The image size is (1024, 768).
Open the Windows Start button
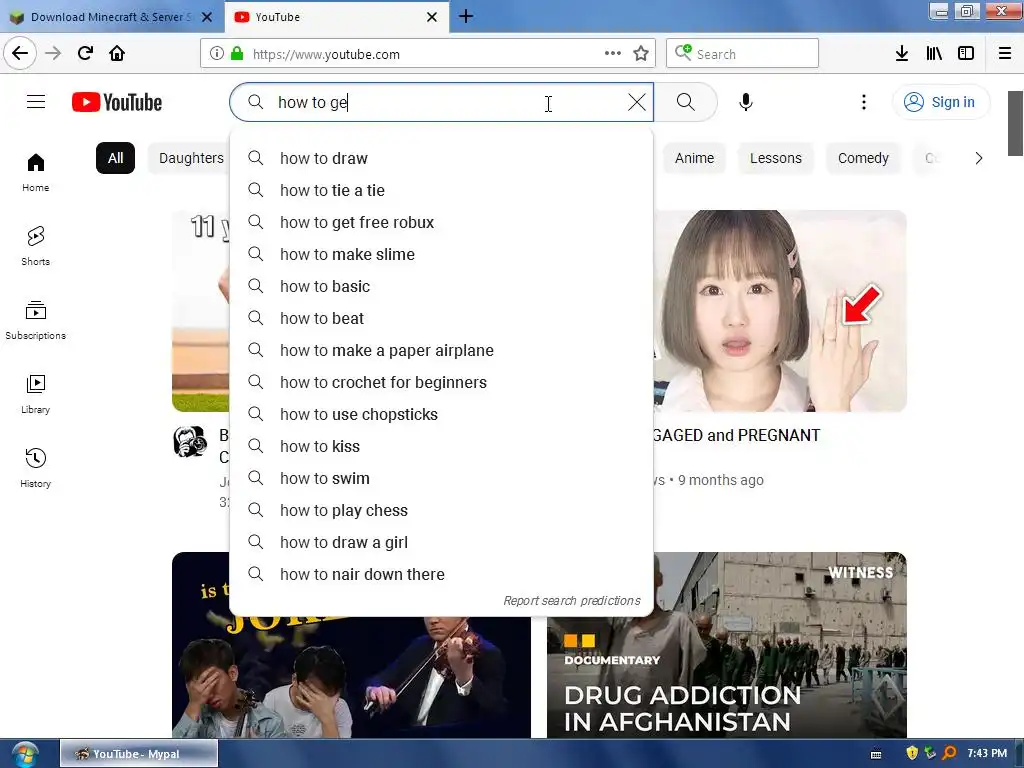click(24, 754)
